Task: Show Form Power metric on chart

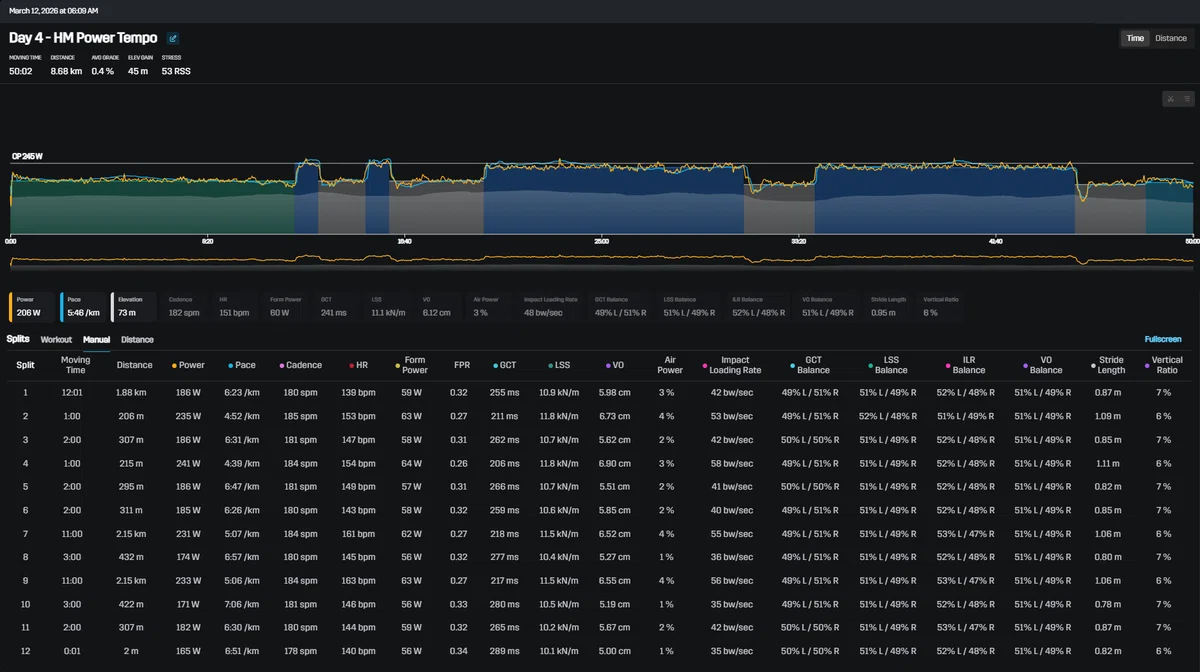Action: 286,307
